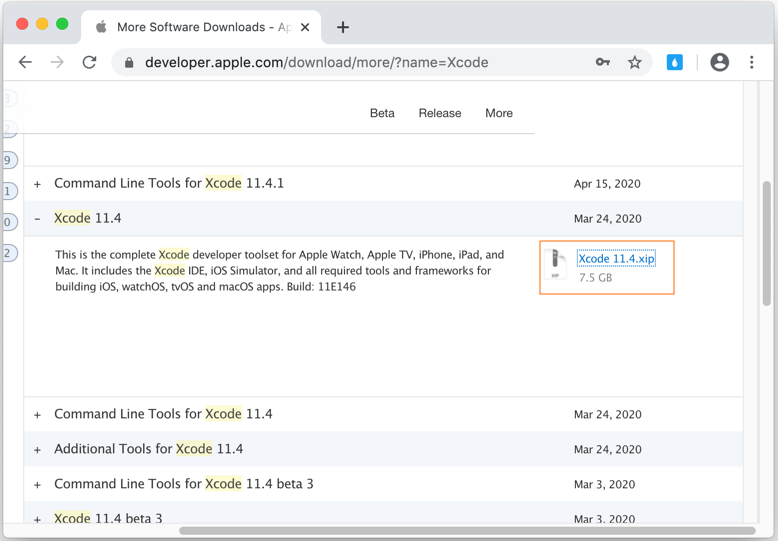Click the 7.5 GB file size
The height and width of the screenshot is (541, 778).
click(595, 277)
